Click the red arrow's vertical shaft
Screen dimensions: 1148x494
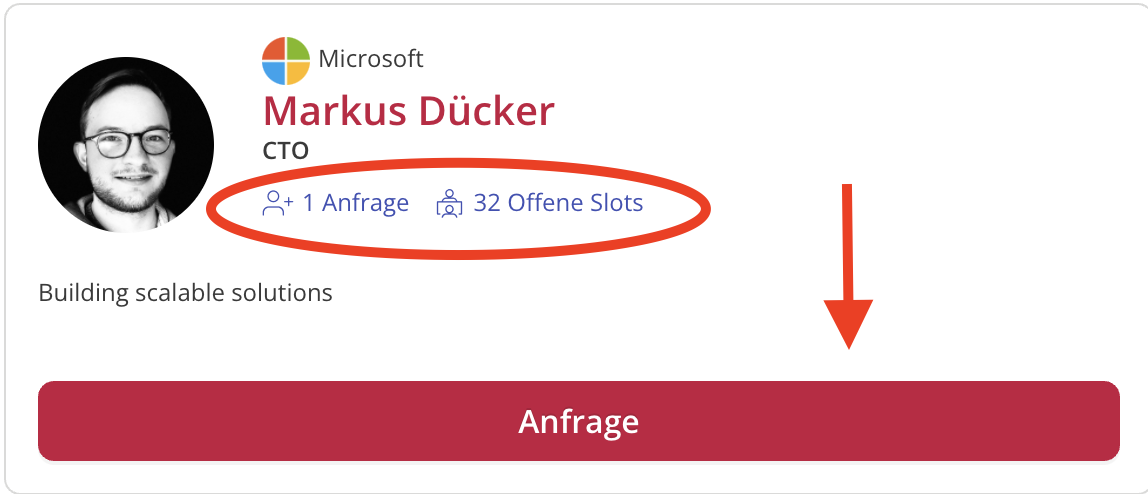coord(848,242)
